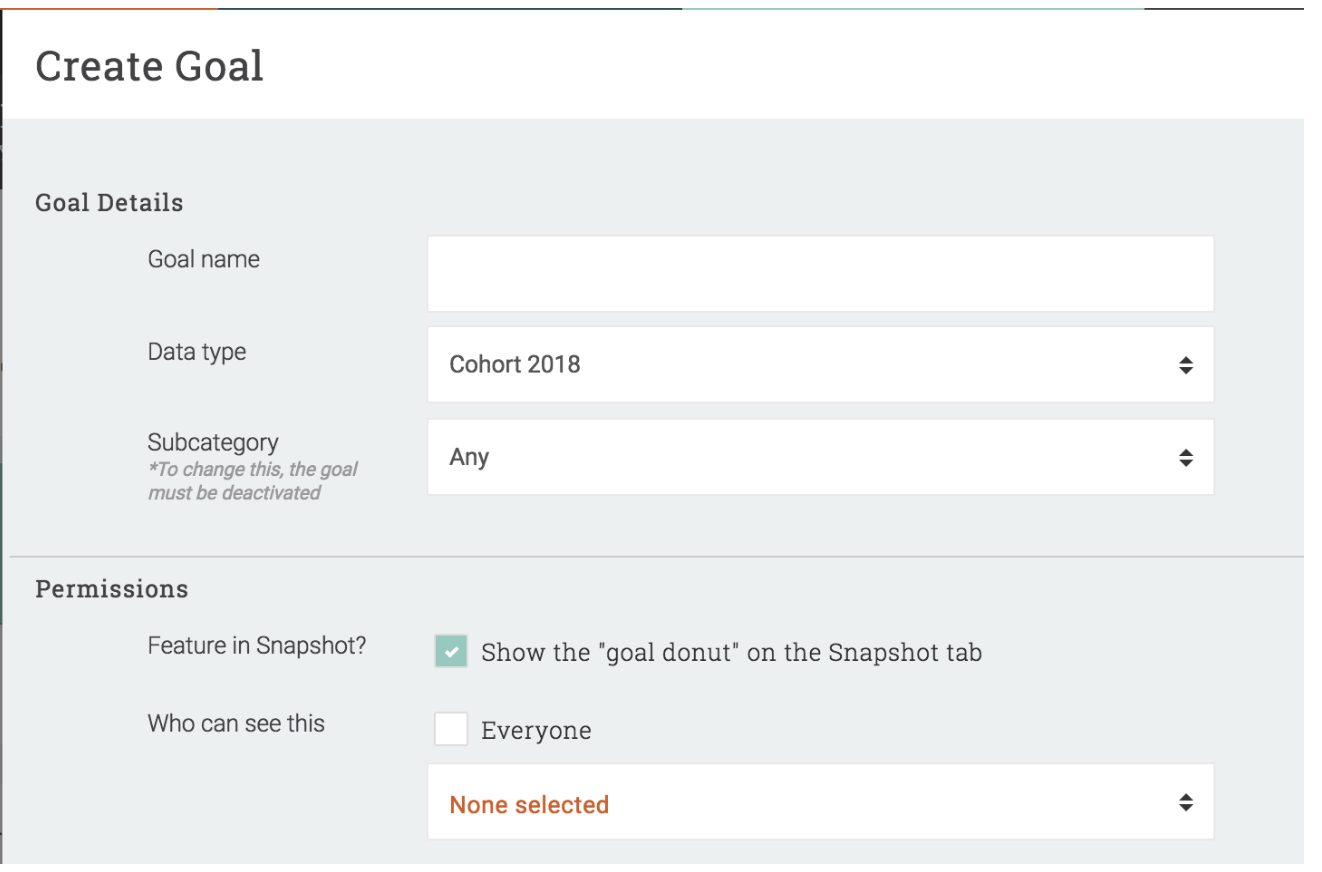This screenshot has width=1322, height=872.
Task: Click the Goal name label
Action: tap(203, 259)
